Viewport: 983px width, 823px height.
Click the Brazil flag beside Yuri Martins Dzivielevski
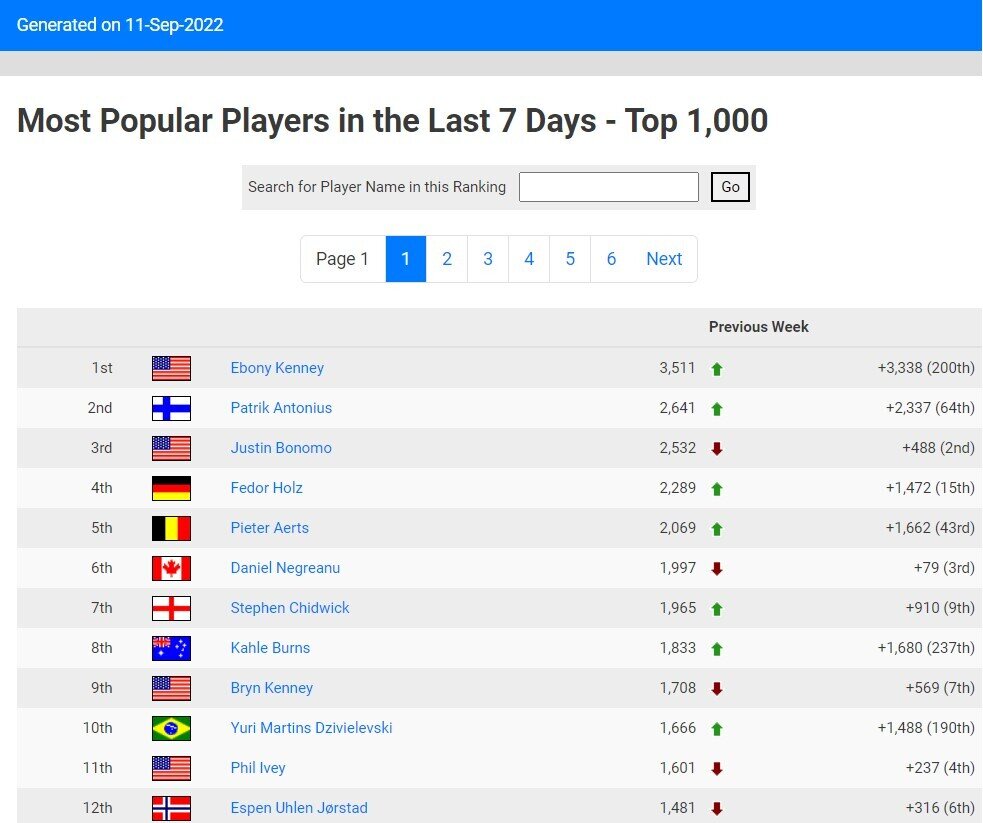click(x=171, y=728)
